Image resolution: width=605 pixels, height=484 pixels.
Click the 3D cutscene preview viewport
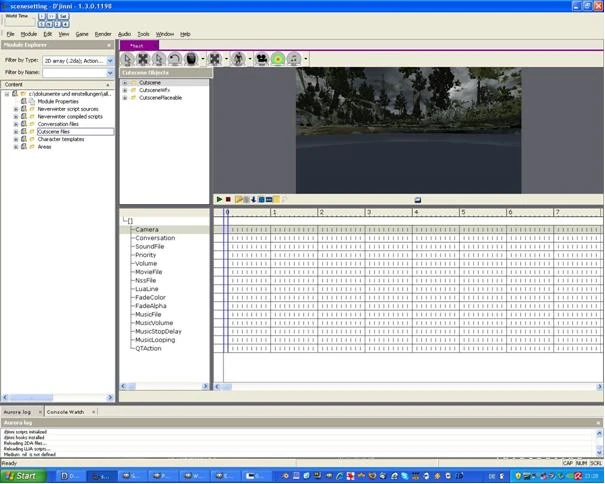coord(408,130)
